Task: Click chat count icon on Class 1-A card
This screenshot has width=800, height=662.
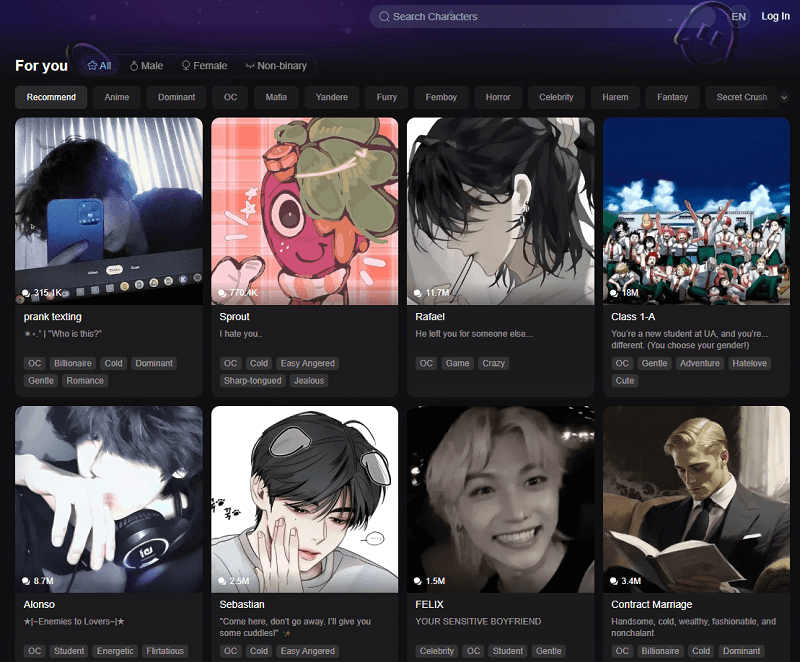Action: tap(614, 293)
